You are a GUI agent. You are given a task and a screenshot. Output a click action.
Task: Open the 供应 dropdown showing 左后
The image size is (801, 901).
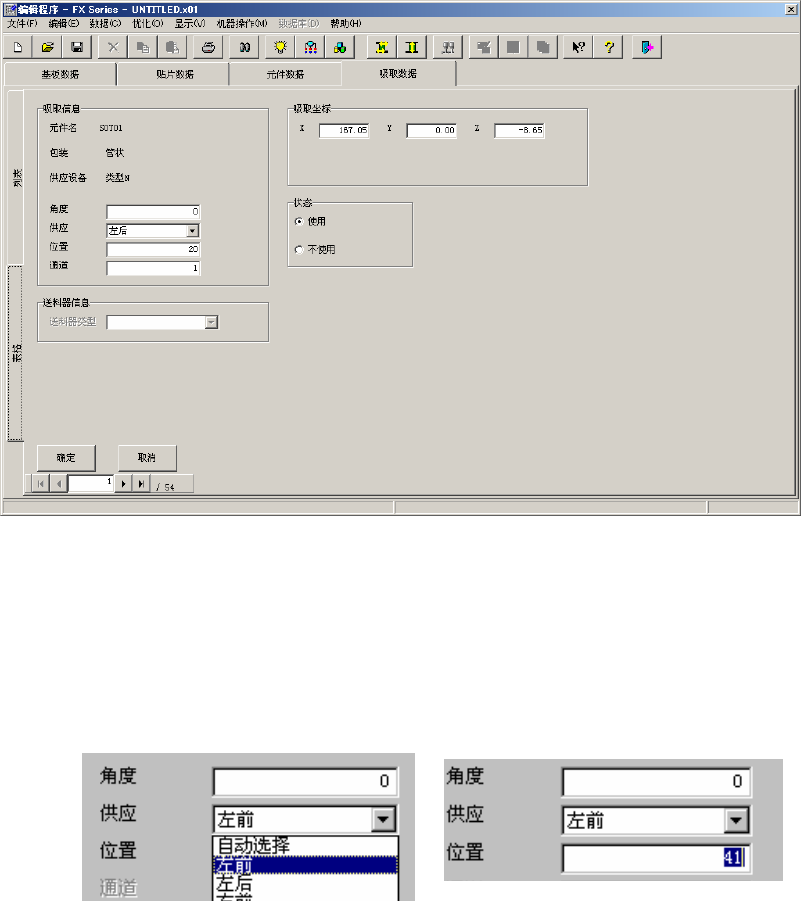[193, 230]
